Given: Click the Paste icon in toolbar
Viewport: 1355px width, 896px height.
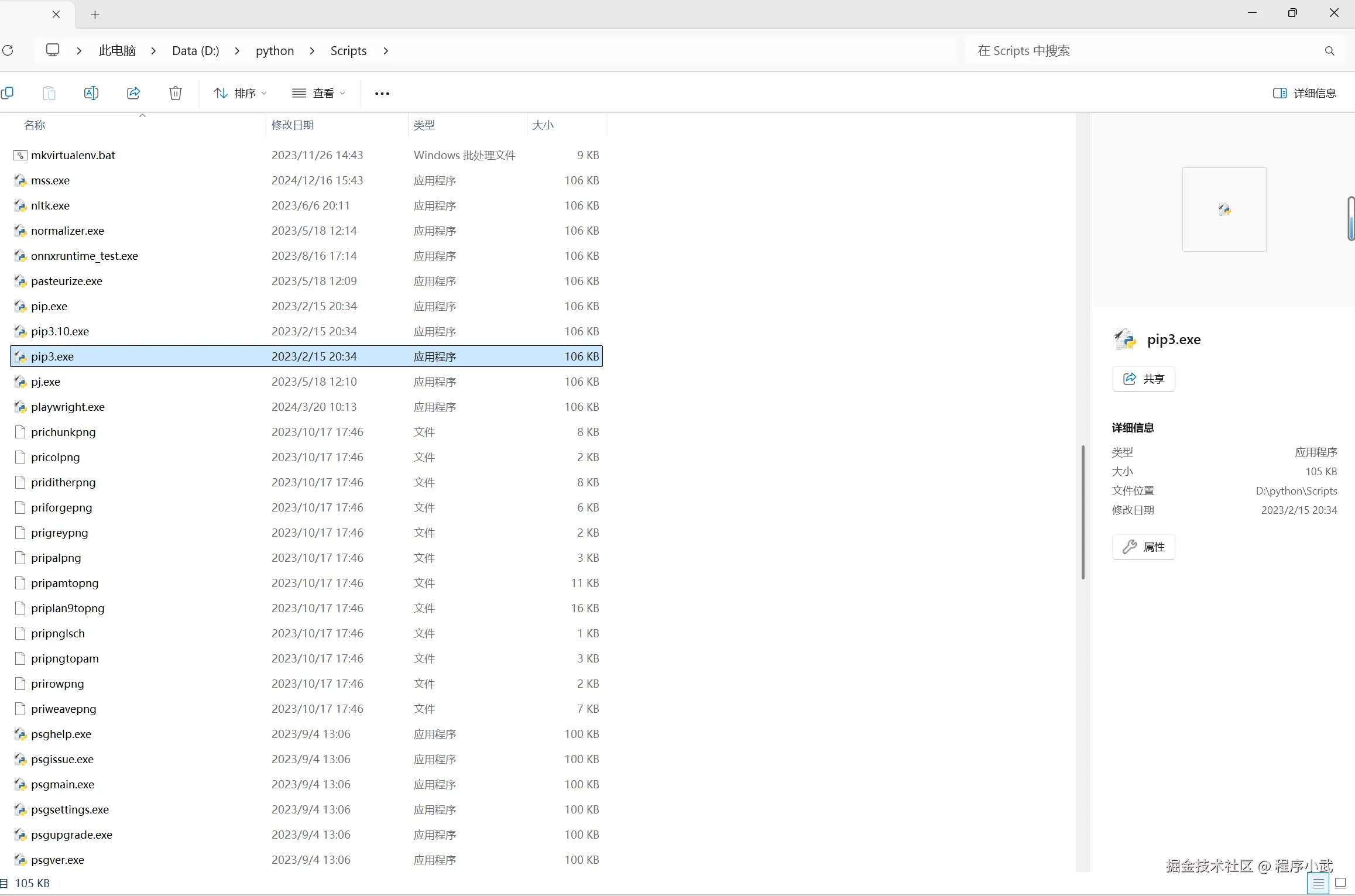Looking at the screenshot, I should click(x=49, y=93).
